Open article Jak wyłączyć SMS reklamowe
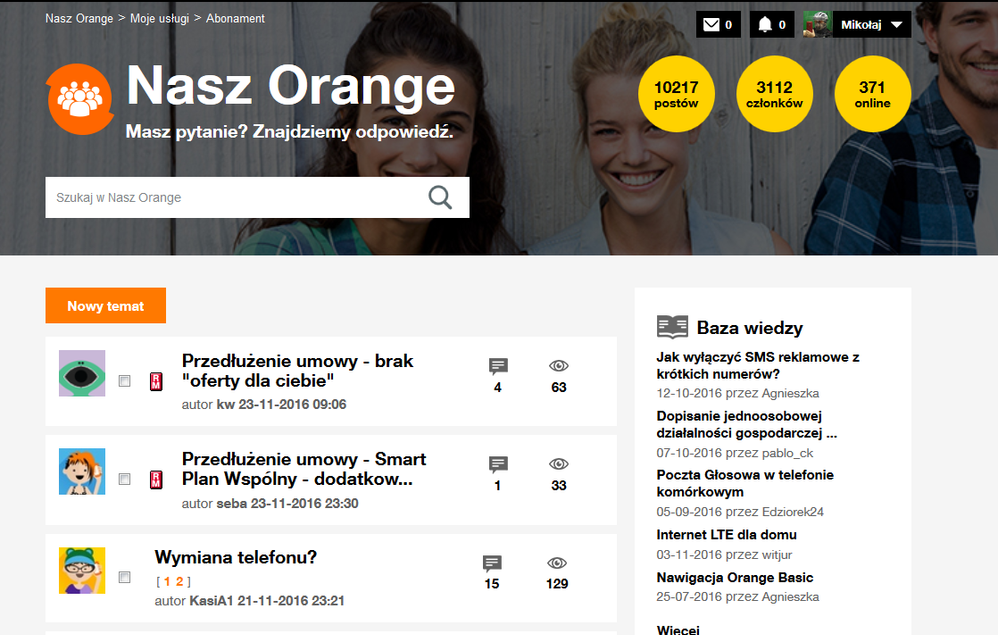The height and width of the screenshot is (635, 998). pyautogui.click(x=758, y=366)
